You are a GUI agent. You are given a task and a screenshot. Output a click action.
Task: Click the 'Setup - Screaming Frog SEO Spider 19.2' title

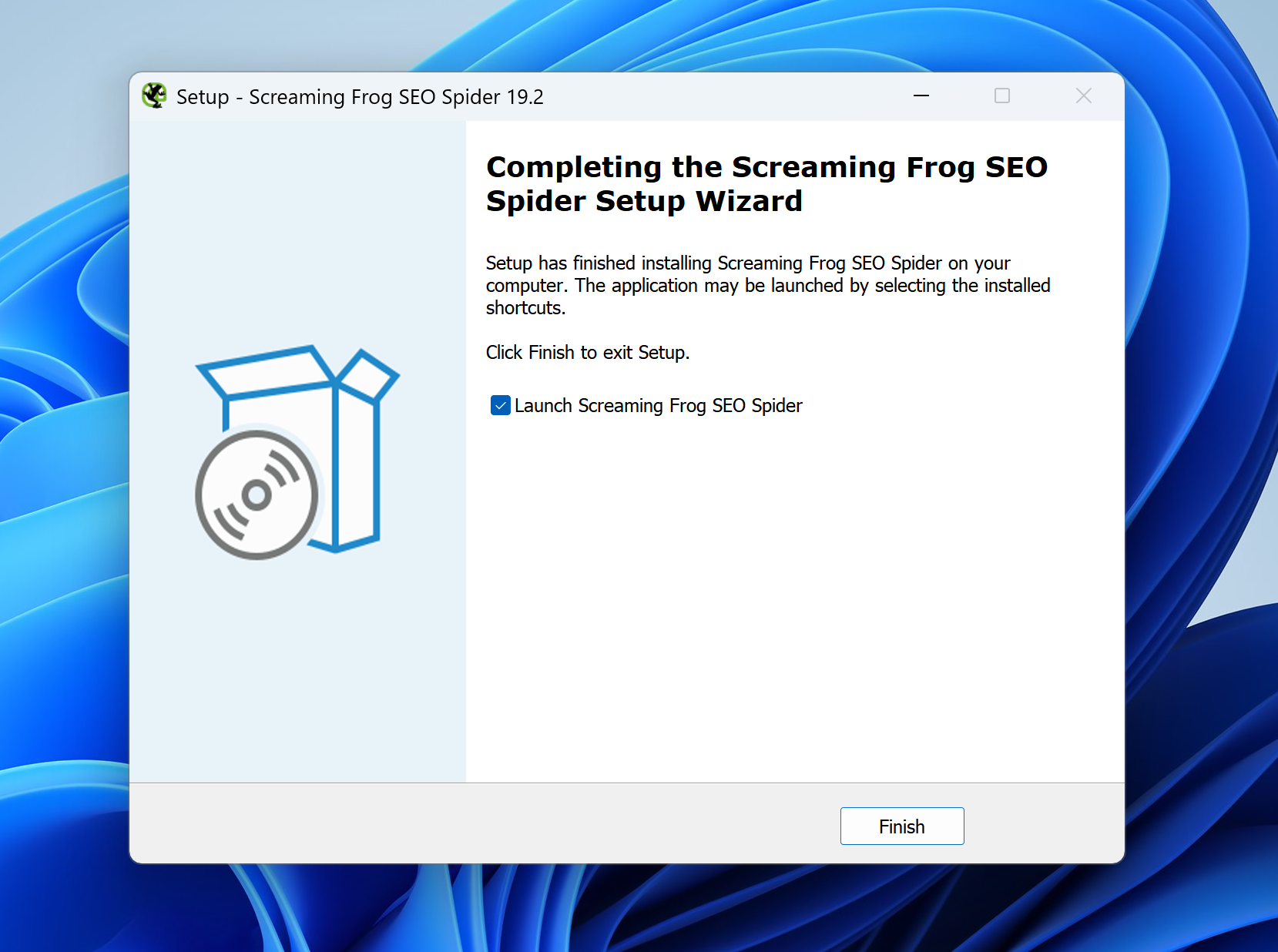[360, 97]
